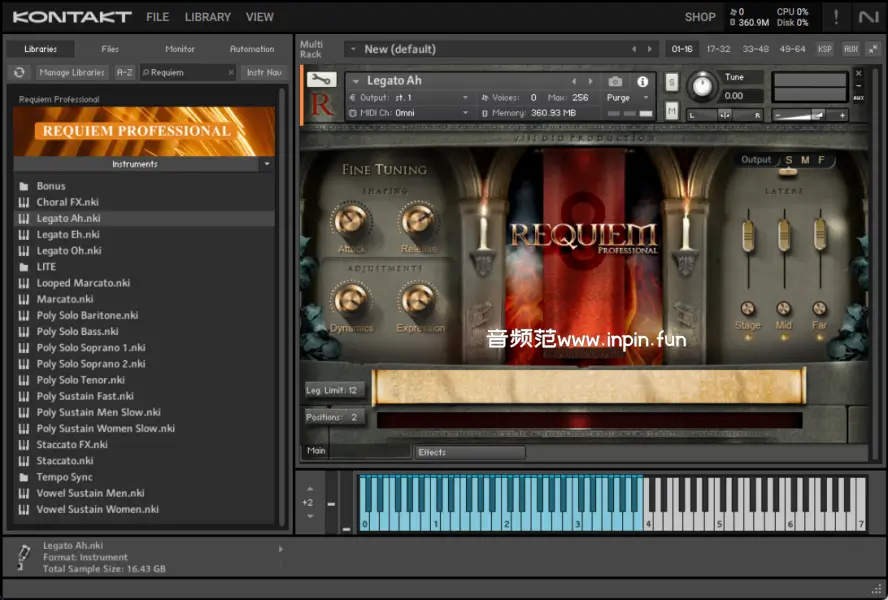The image size is (888, 600).
Task: Open the Effects tab of the instrument
Action: (469, 452)
